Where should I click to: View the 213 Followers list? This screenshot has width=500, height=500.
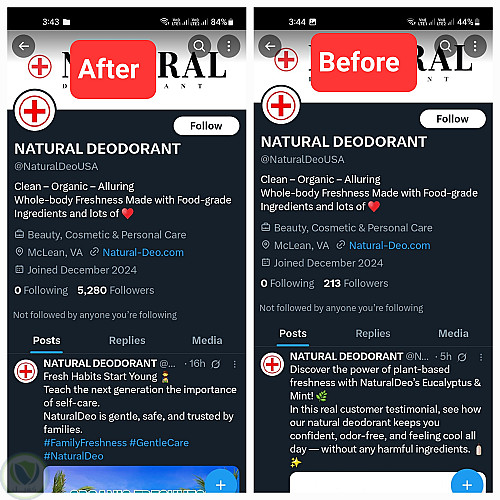(356, 283)
